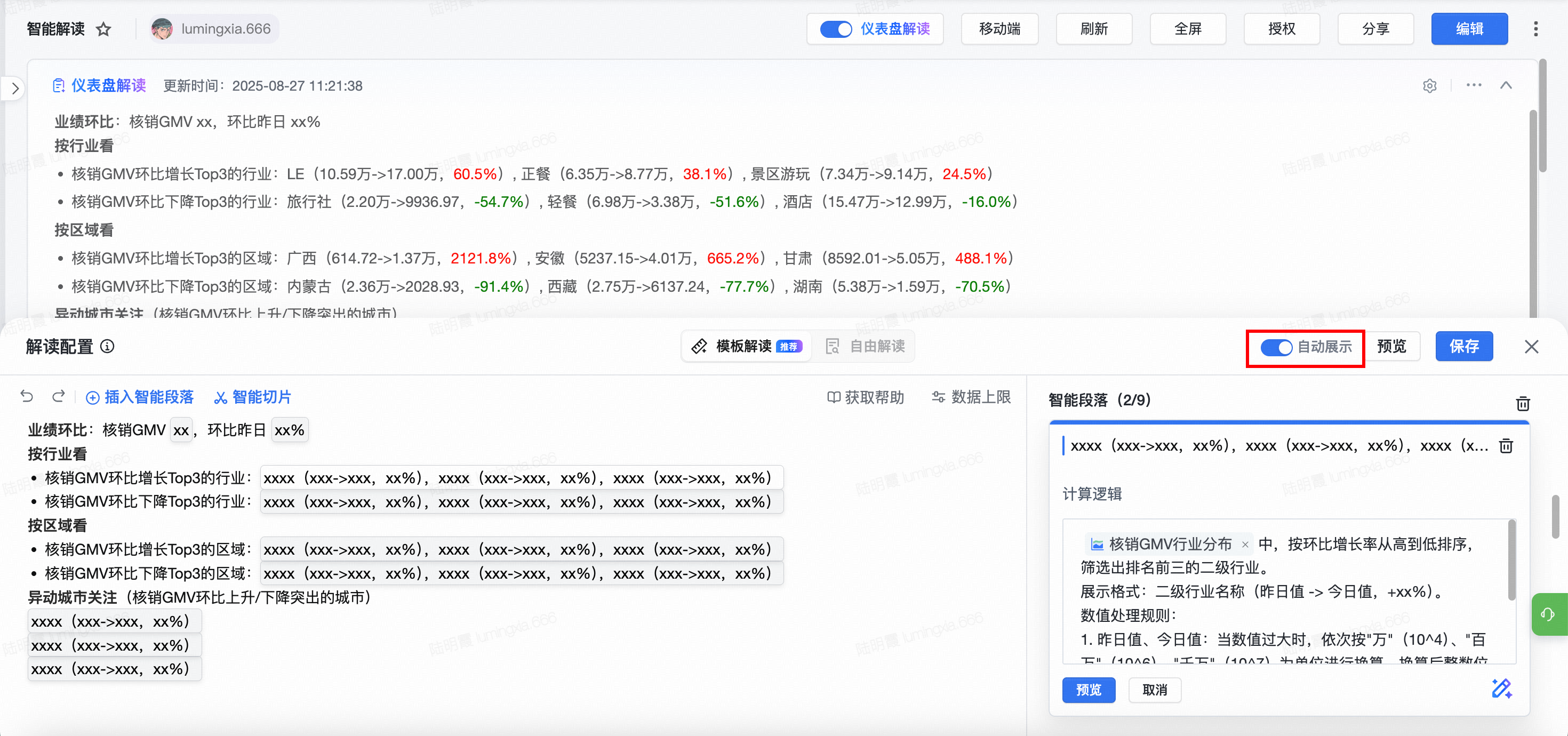Open settings gear in 仪表盘解读 panel
The width and height of the screenshot is (1568, 736).
coord(1429,86)
